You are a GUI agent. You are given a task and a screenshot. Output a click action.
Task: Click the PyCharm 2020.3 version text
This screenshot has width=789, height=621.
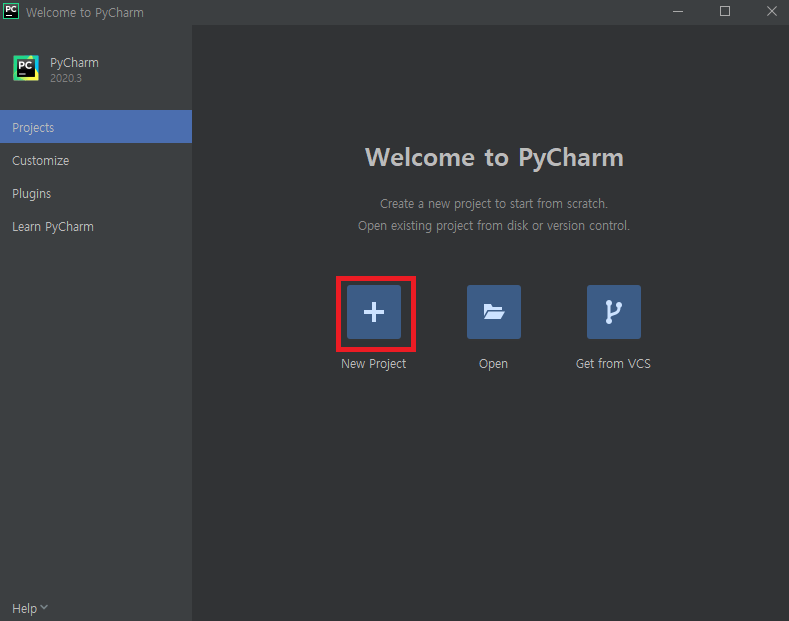point(66,78)
